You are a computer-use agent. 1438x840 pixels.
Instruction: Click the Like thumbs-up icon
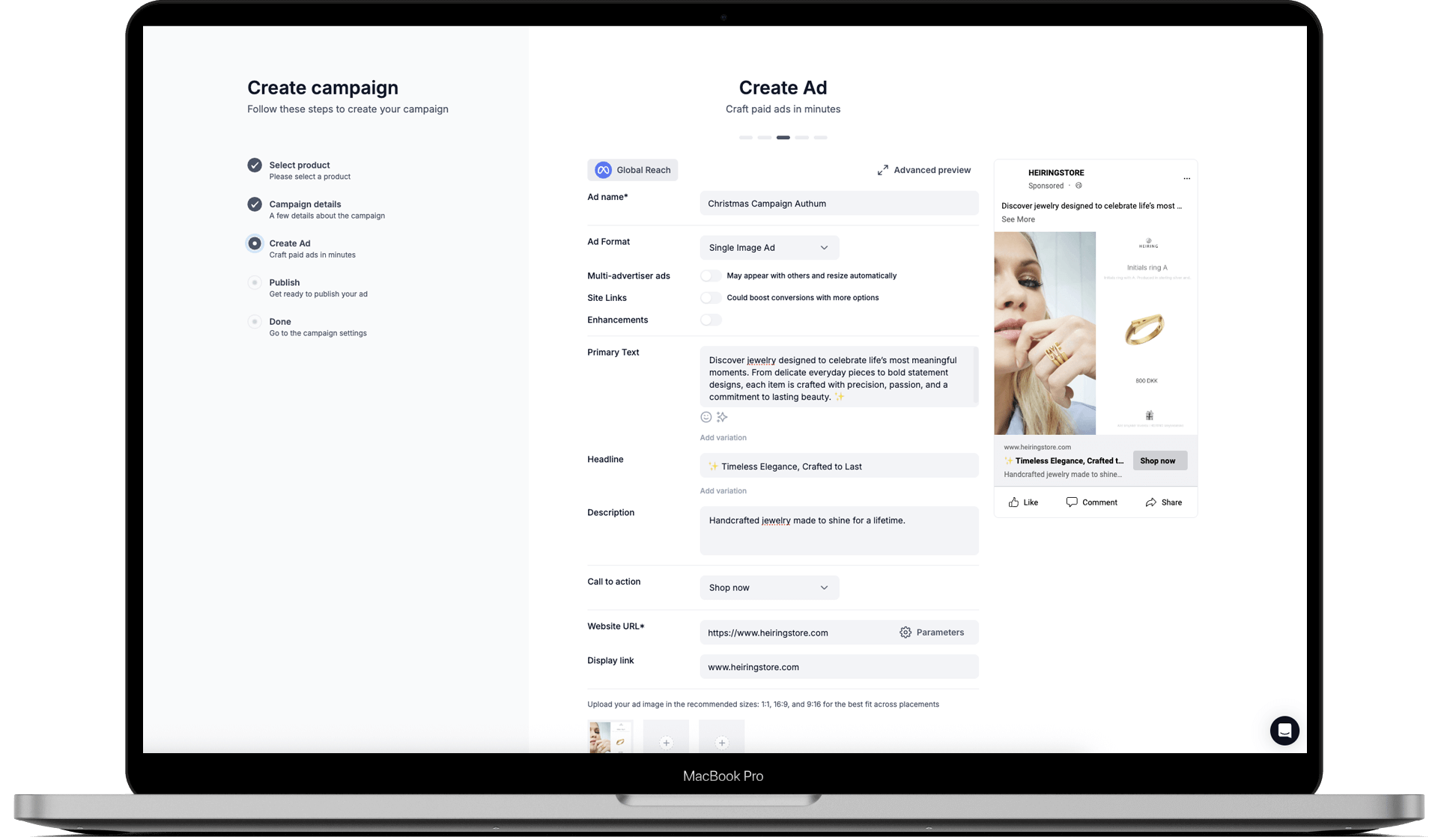[x=1013, y=502]
